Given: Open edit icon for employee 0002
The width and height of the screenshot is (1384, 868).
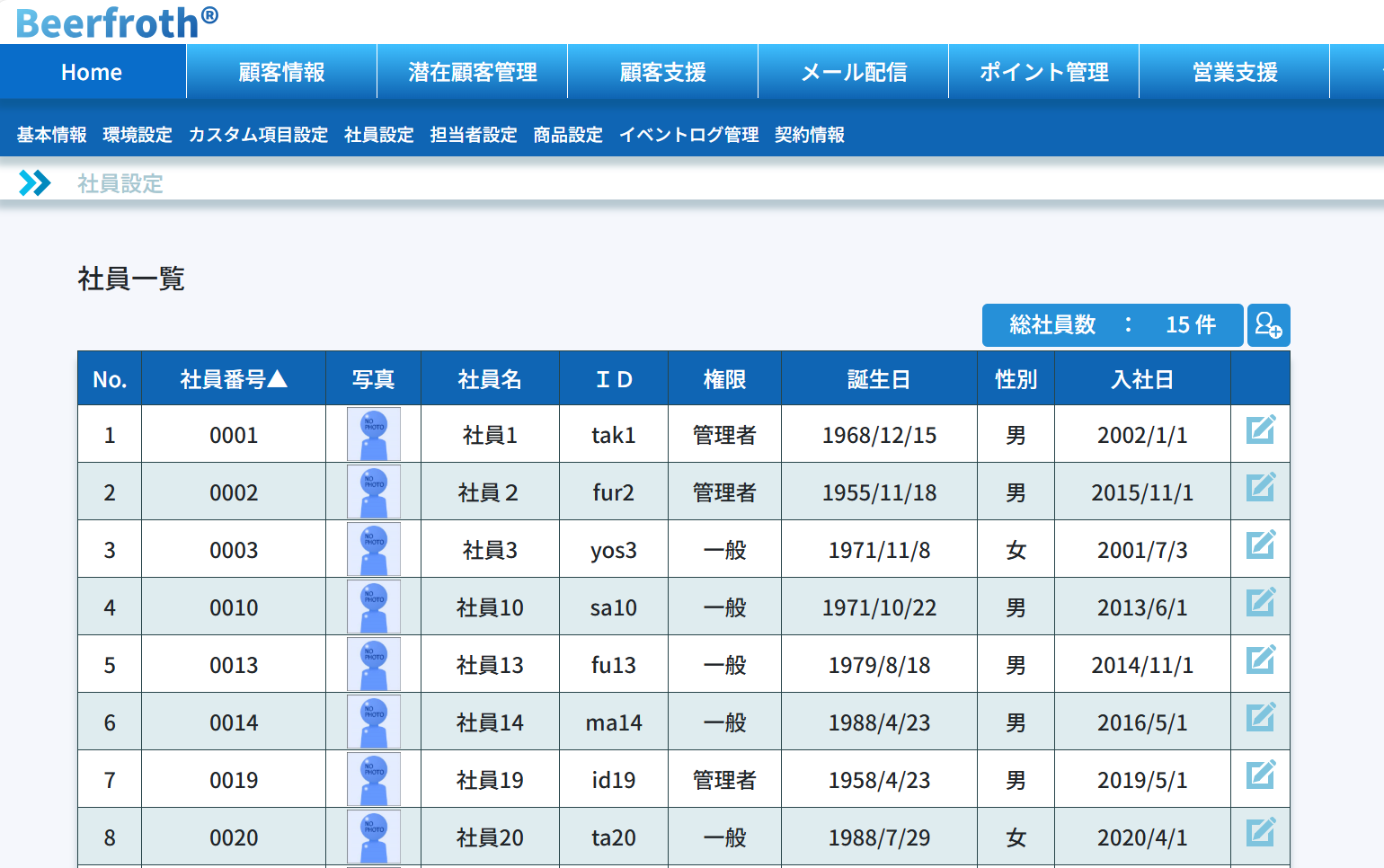Looking at the screenshot, I should point(1260,488).
